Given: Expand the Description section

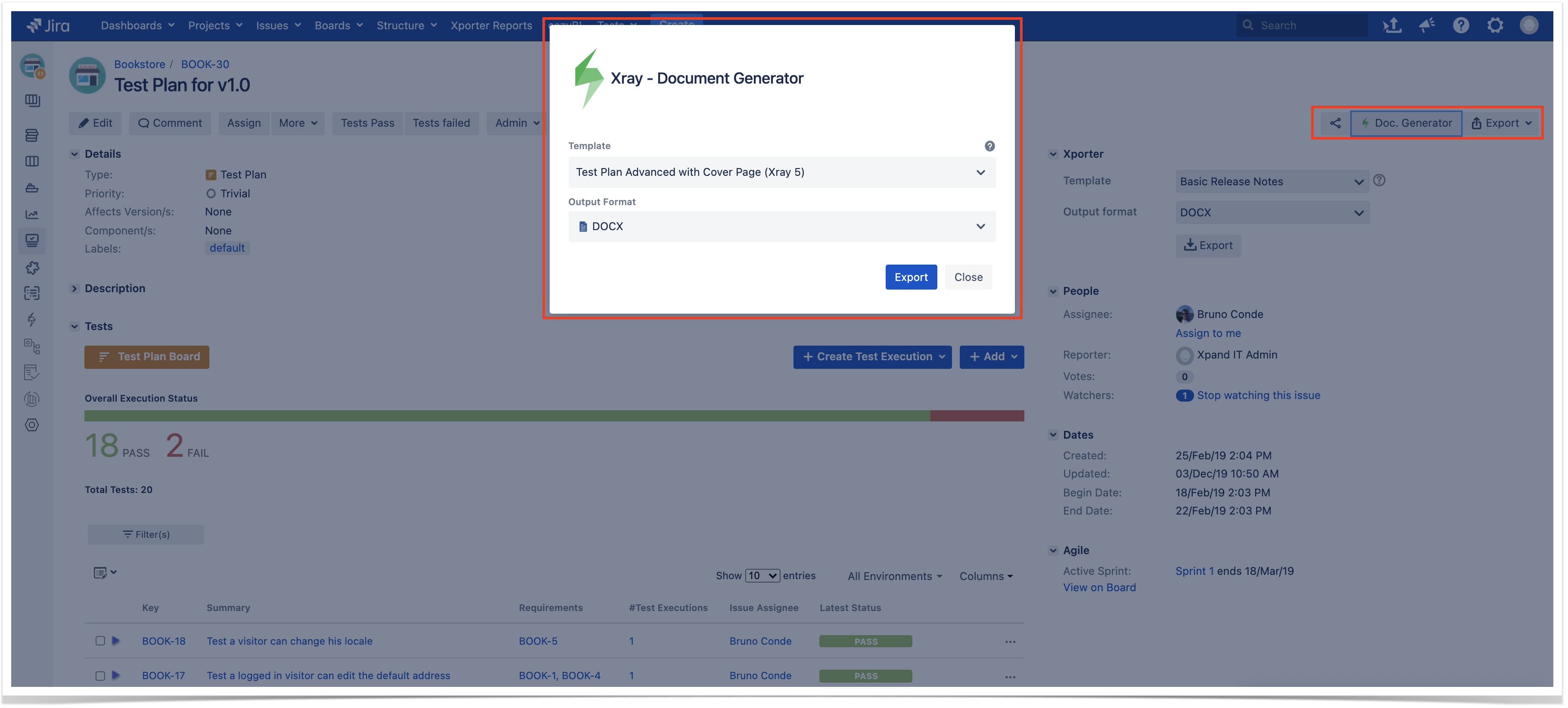Looking at the screenshot, I should [x=74, y=289].
